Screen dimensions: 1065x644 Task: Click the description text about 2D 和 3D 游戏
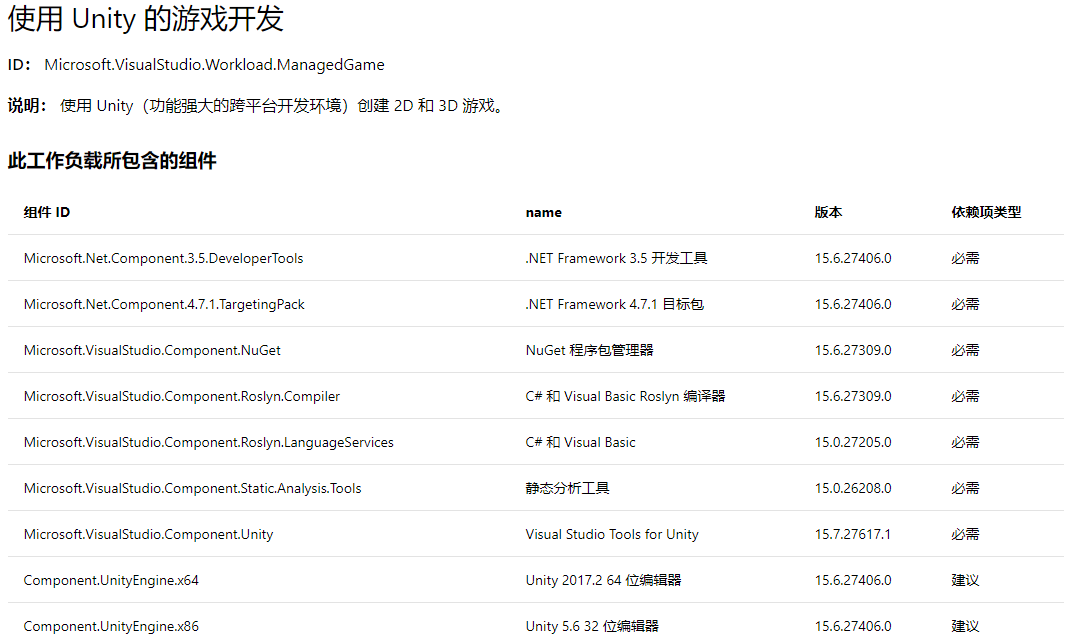(284, 106)
